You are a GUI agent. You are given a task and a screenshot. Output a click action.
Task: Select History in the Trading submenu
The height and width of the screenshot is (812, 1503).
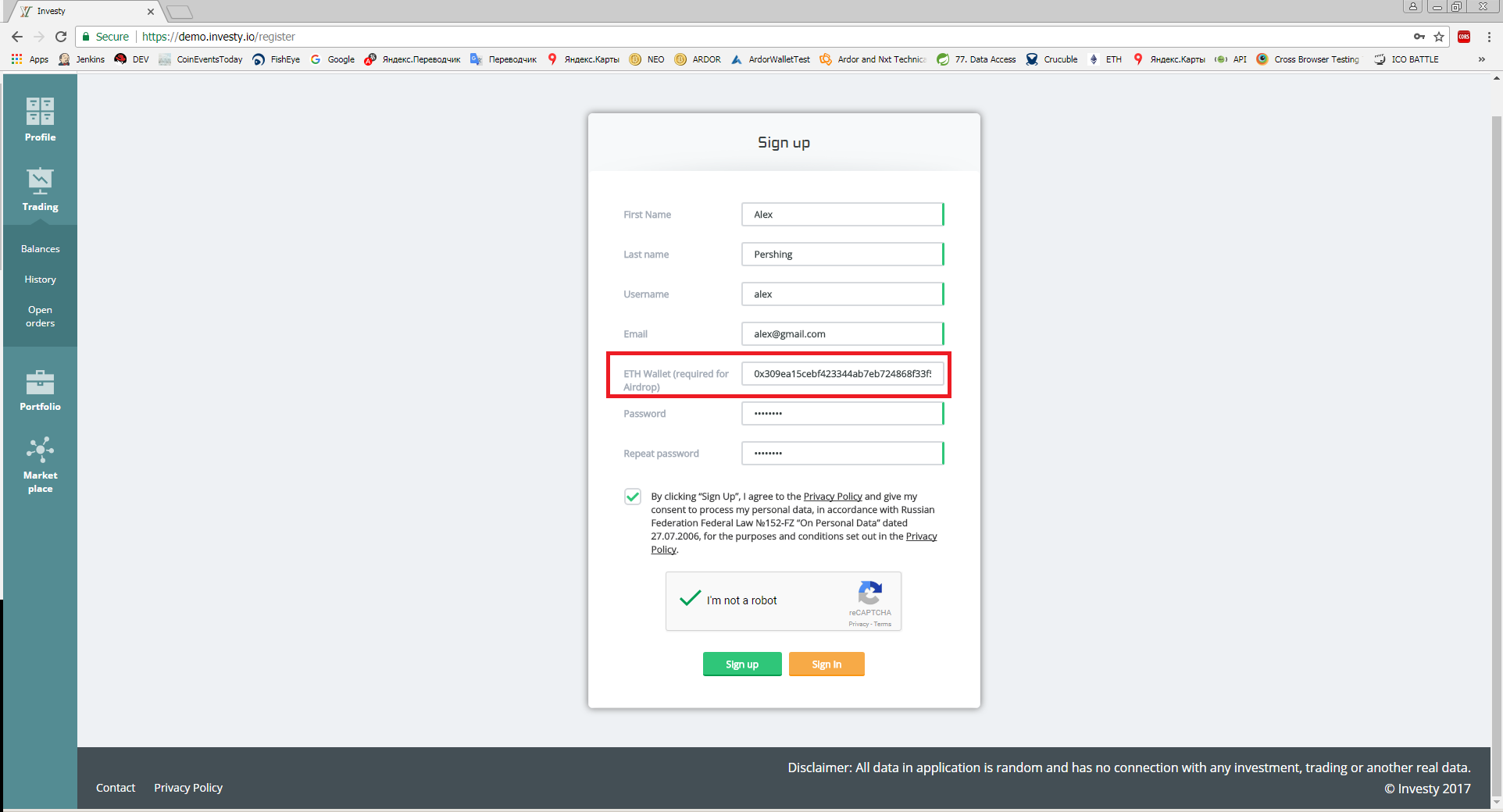pos(40,280)
